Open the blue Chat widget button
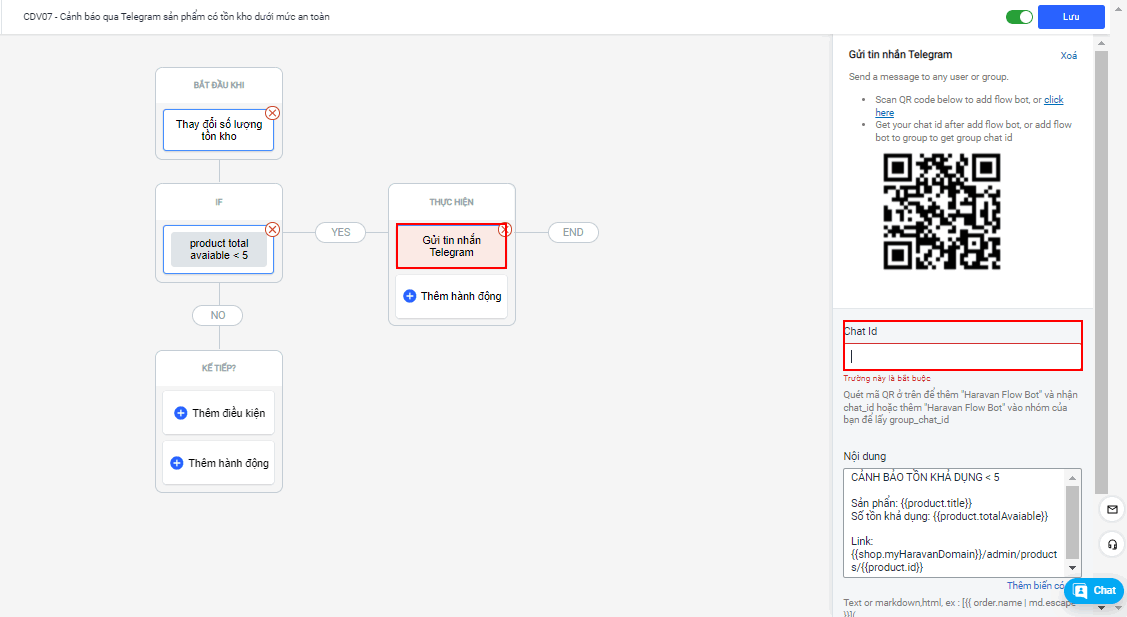 tap(1094, 590)
